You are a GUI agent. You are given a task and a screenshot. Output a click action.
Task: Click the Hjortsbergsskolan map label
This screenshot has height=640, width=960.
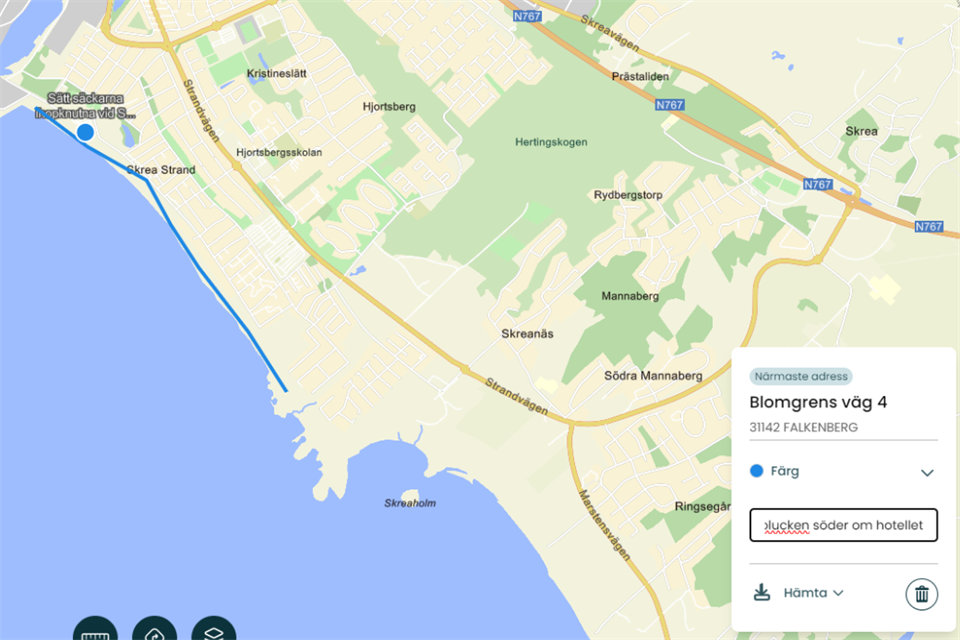pyautogui.click(x=279, y=152)
